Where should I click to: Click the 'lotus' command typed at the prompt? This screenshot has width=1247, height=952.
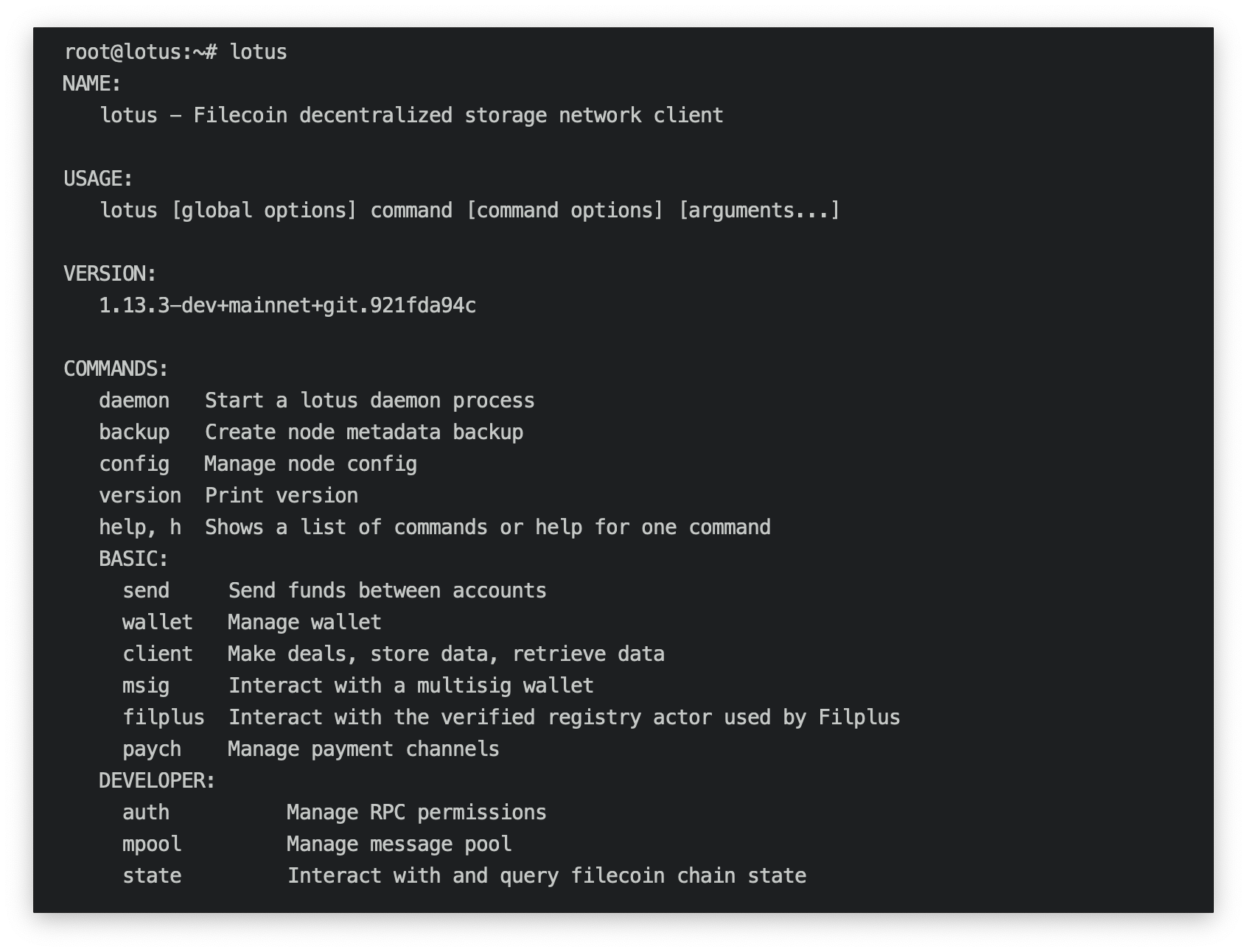point(258,52)
